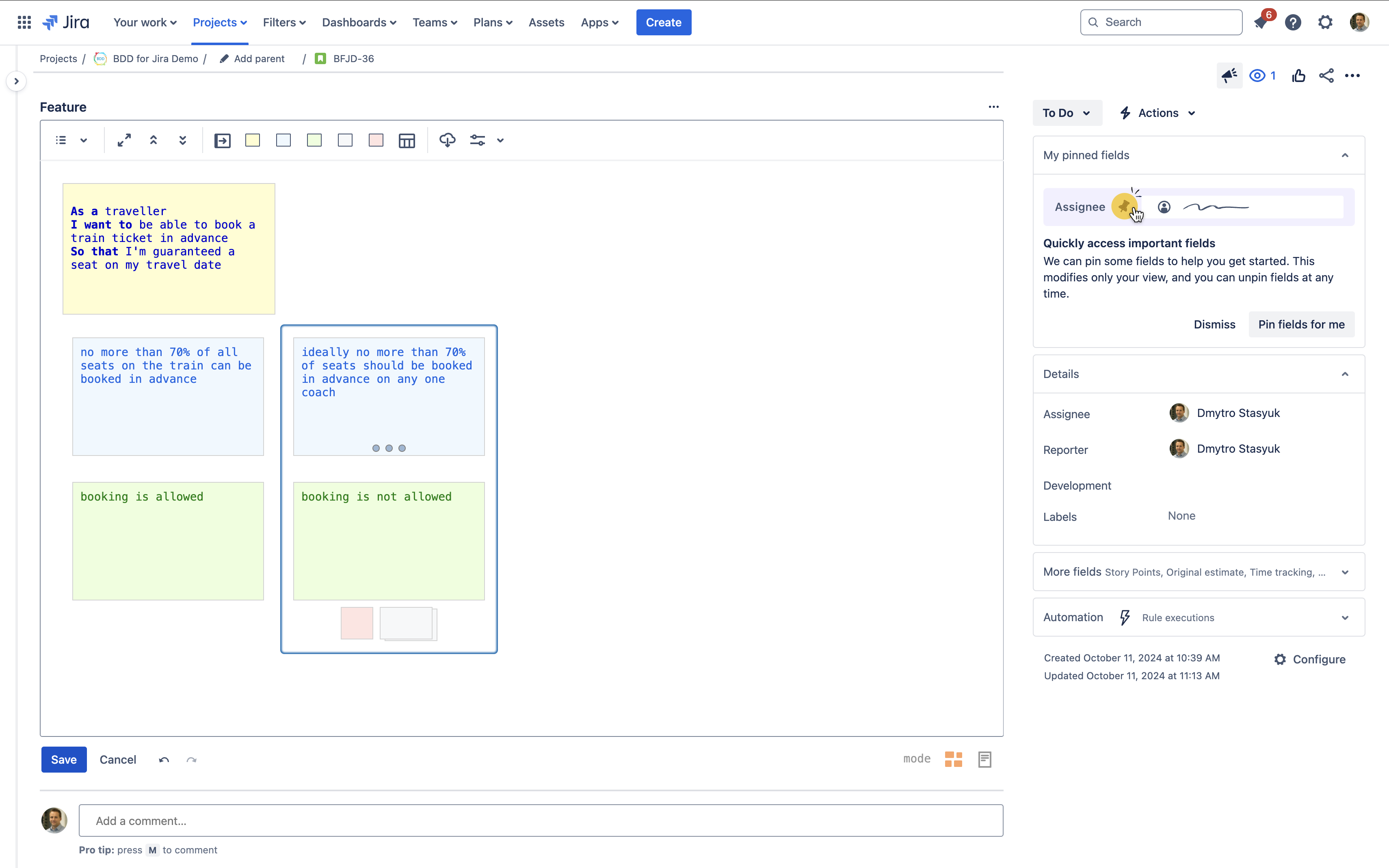Open the app switcher grid icon

coord(24,22)
